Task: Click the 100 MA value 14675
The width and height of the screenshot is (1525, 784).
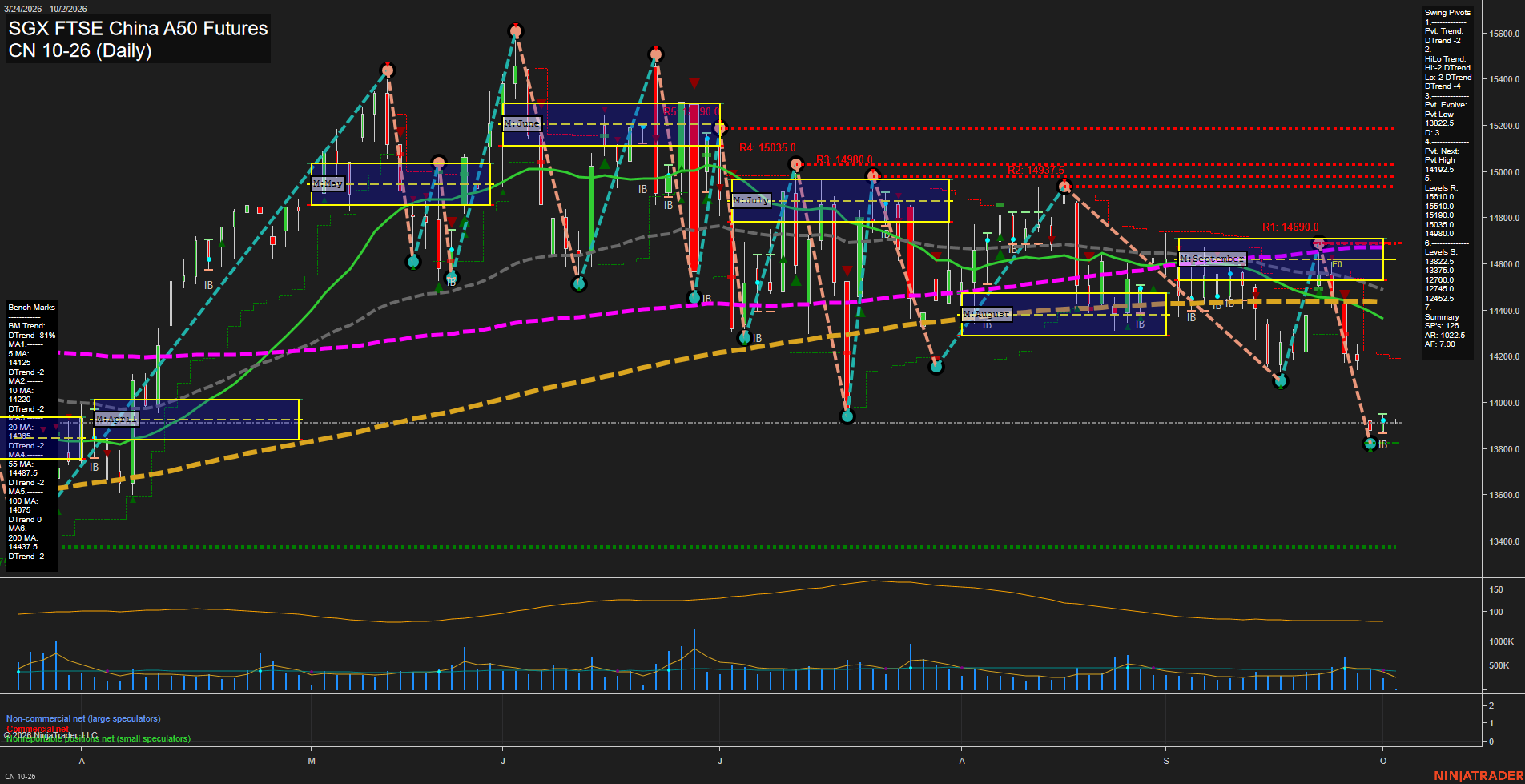Action: pos(19,510)
